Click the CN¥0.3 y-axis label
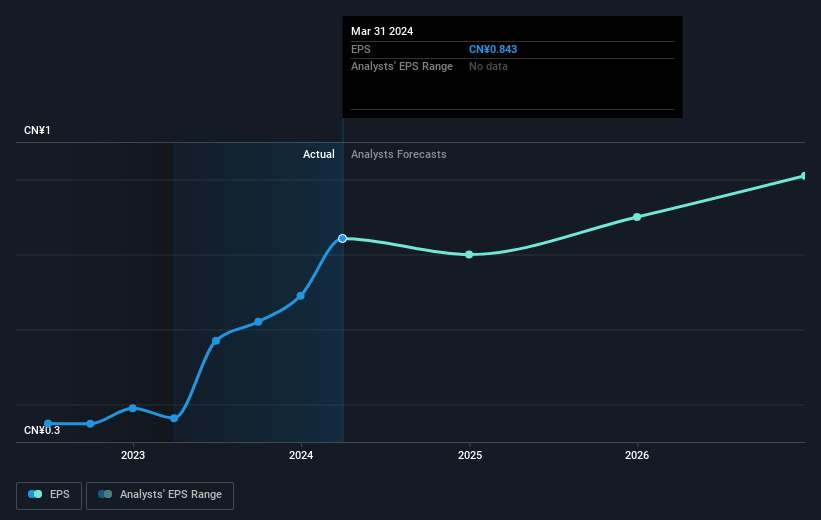 pyautogui.click(x=42, y=430)
